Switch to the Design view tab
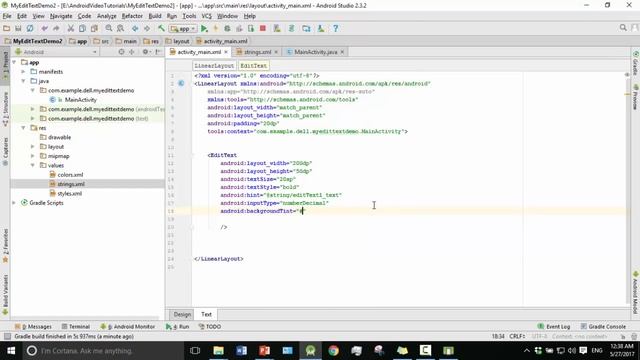This screenshot has height=360, width=640. click(x=182, y=314)
